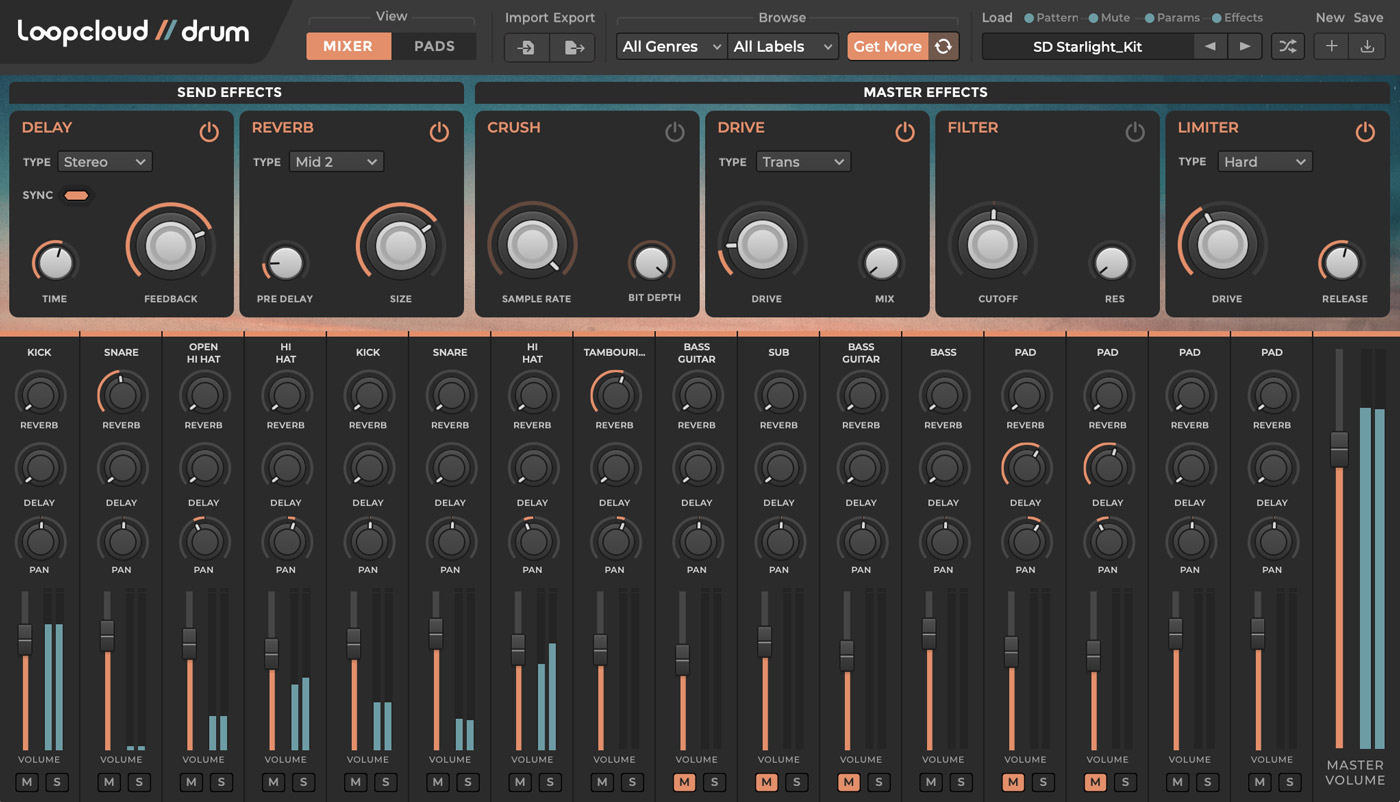Open the All Genres dropdown
The height and width of the screenshot is (802, 1400).
tap(670, 46)
